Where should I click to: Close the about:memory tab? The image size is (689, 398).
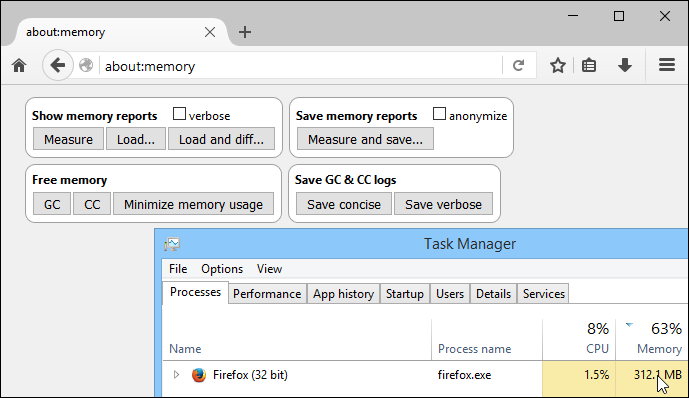click(x=210, y=32)
